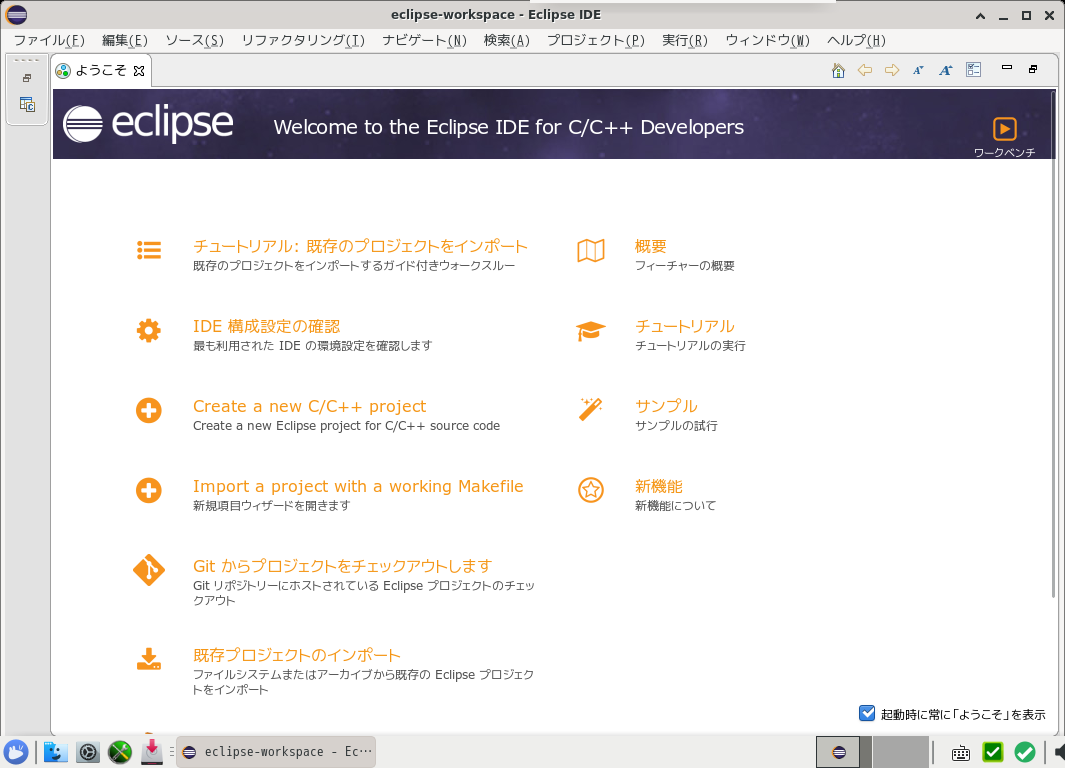1065x768 pixels.
Task: Click the eclipse-workspace taskbar window button
Action: [276, 752]
